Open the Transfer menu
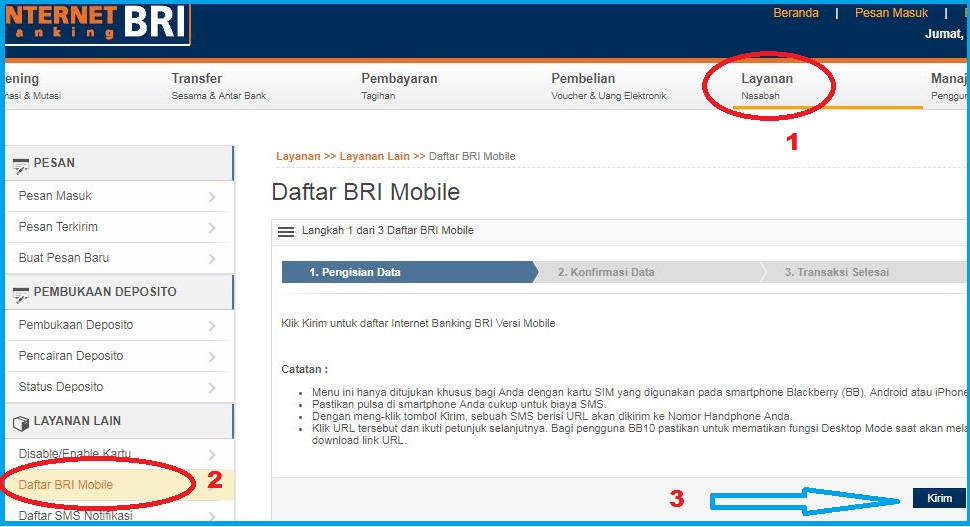 pyautogui.click(x=218, y=87)
